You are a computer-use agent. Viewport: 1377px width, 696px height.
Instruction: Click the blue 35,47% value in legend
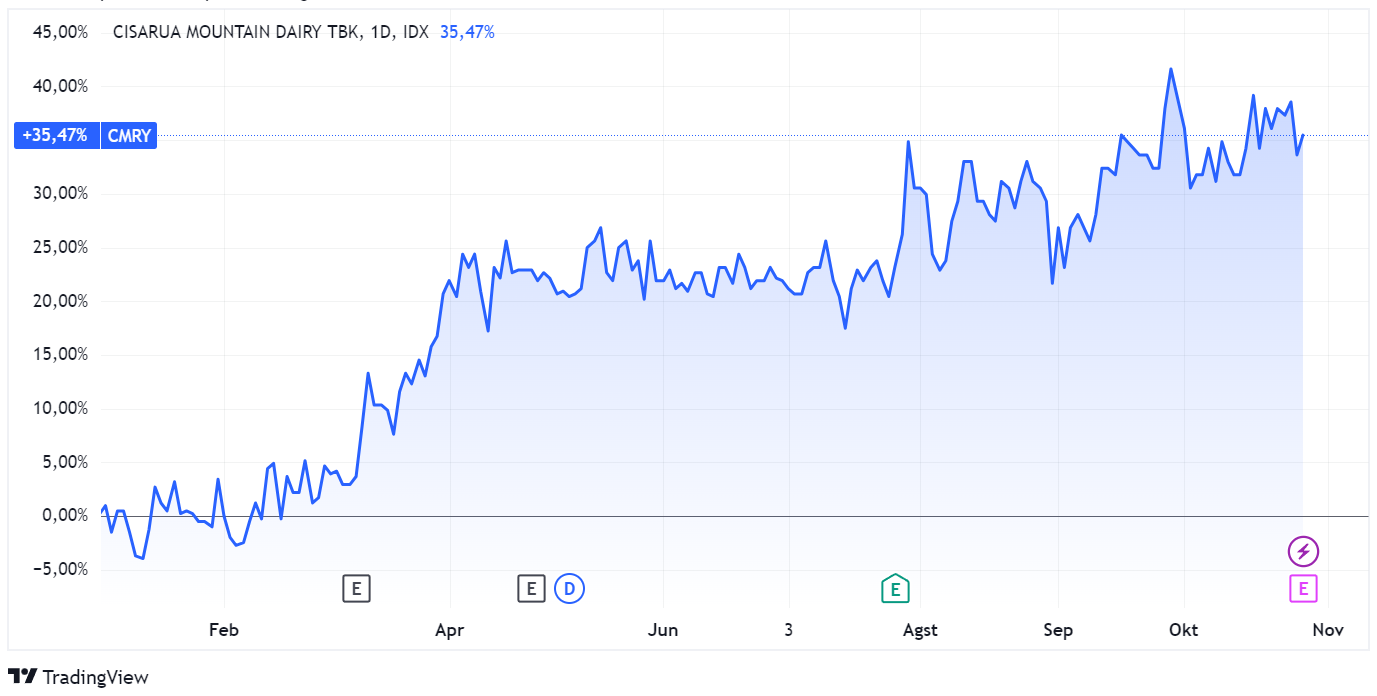click(467, 32)
